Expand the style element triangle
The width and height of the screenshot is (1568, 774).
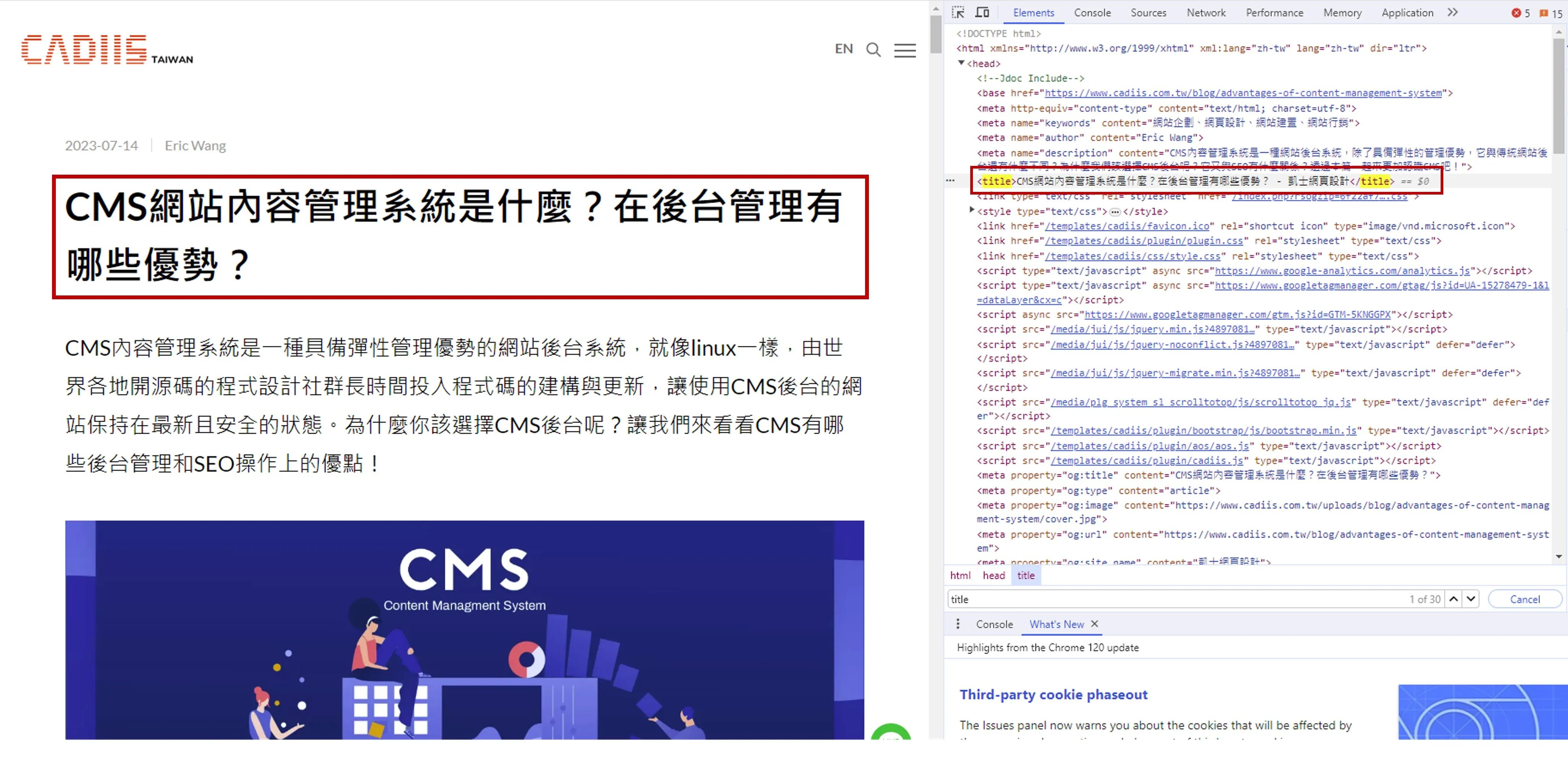[972, 211]
